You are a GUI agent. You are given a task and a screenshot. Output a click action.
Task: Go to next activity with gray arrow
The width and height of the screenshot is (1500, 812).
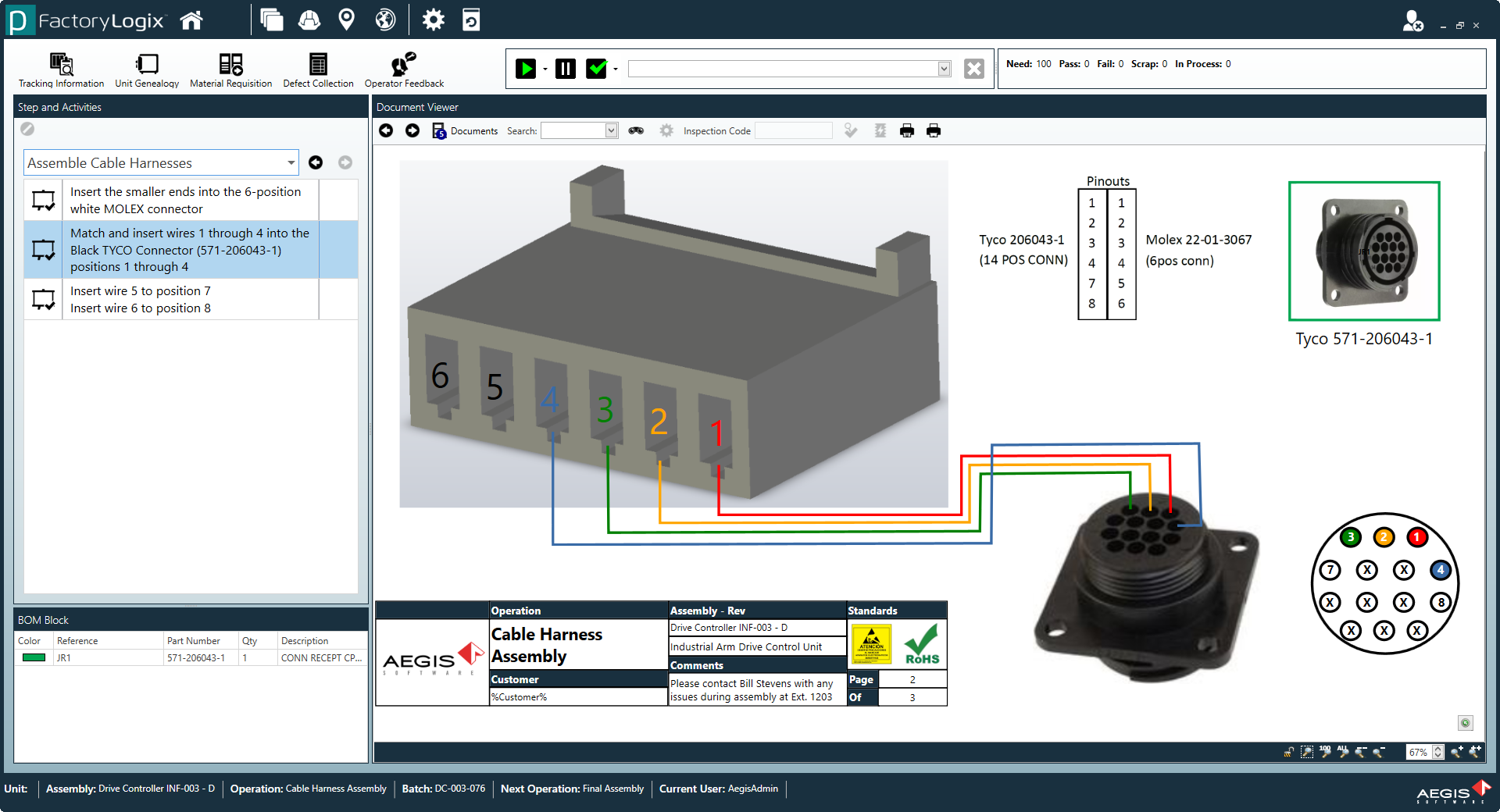345,162
